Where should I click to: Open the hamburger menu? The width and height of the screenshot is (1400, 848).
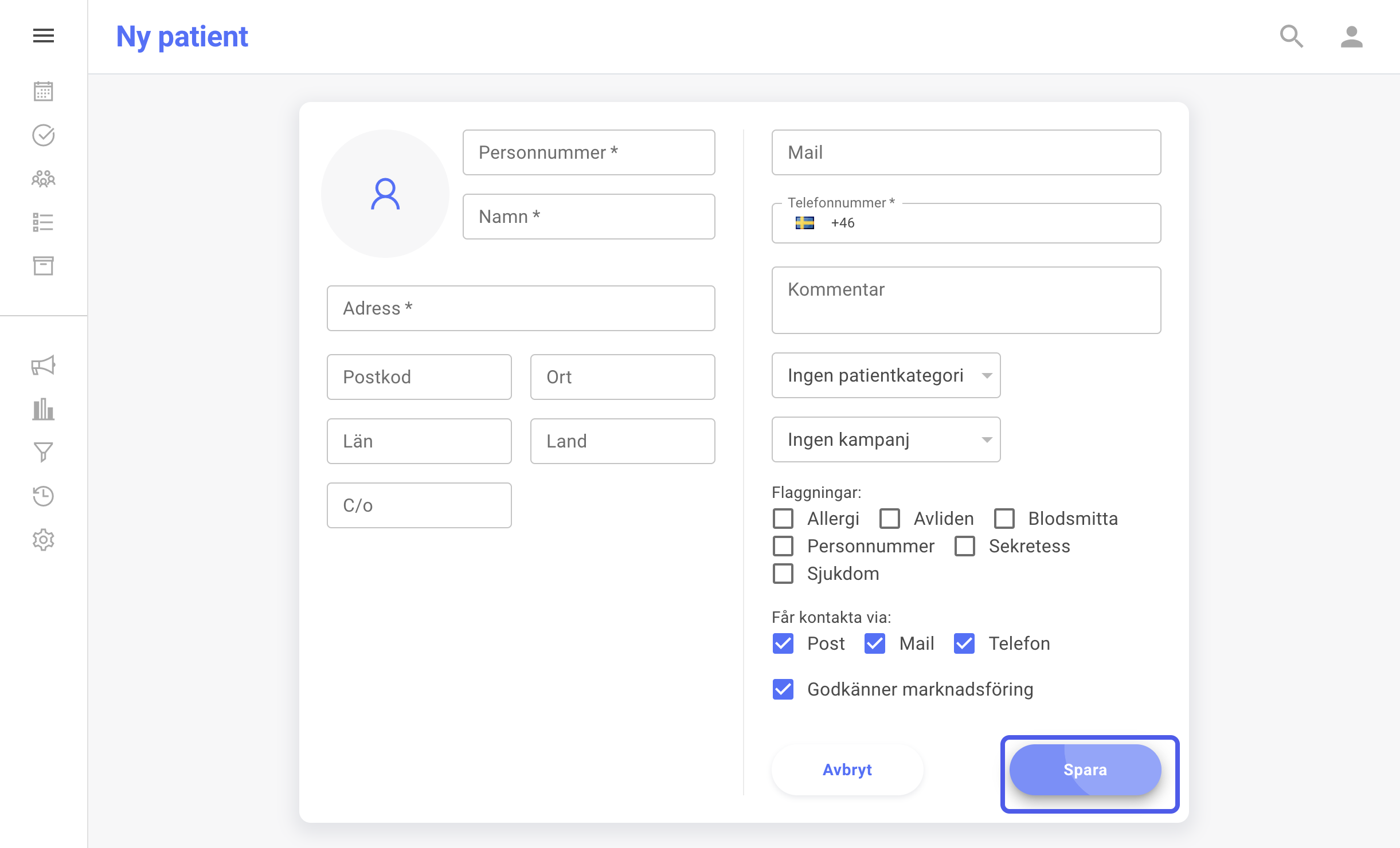pyautogui.click(x=43, y=36)
